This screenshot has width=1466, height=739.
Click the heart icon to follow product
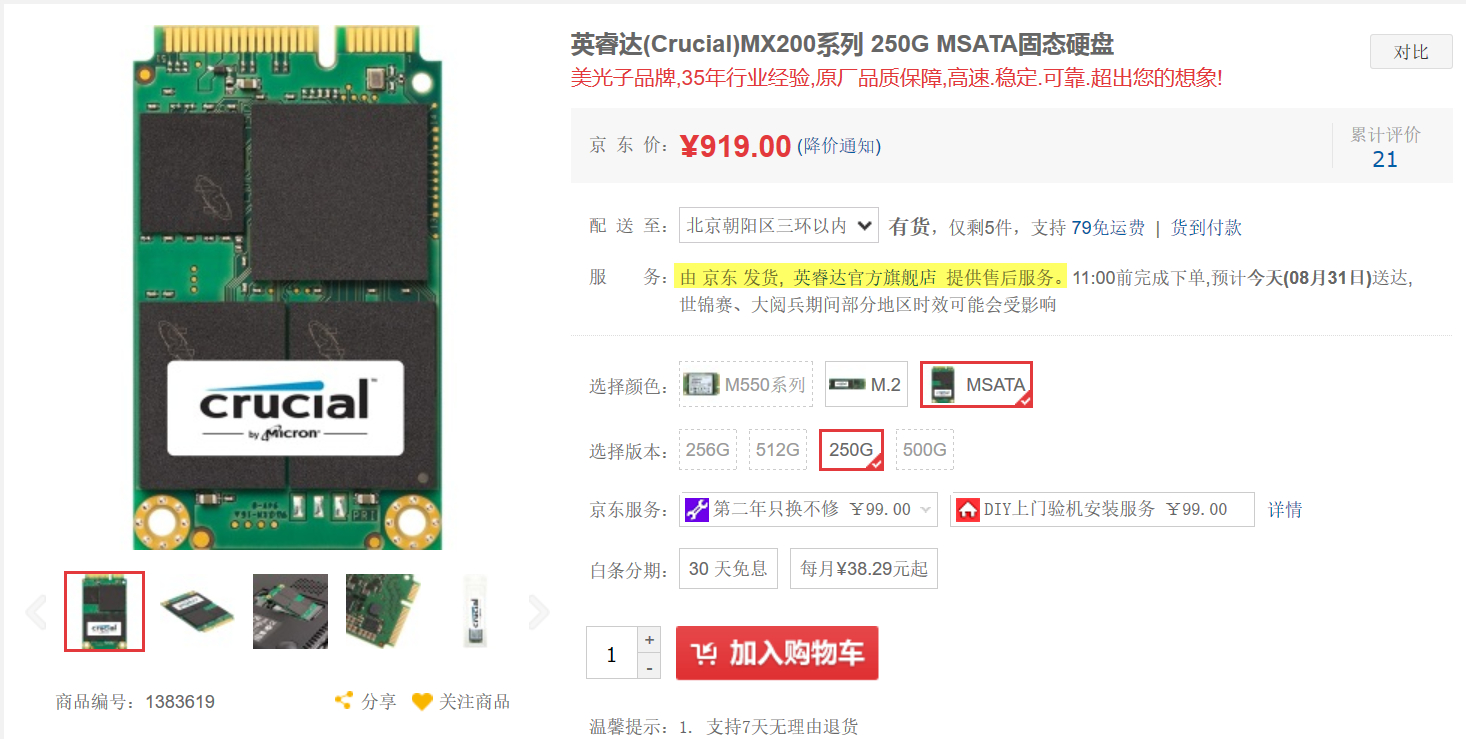tap(422, 702)
